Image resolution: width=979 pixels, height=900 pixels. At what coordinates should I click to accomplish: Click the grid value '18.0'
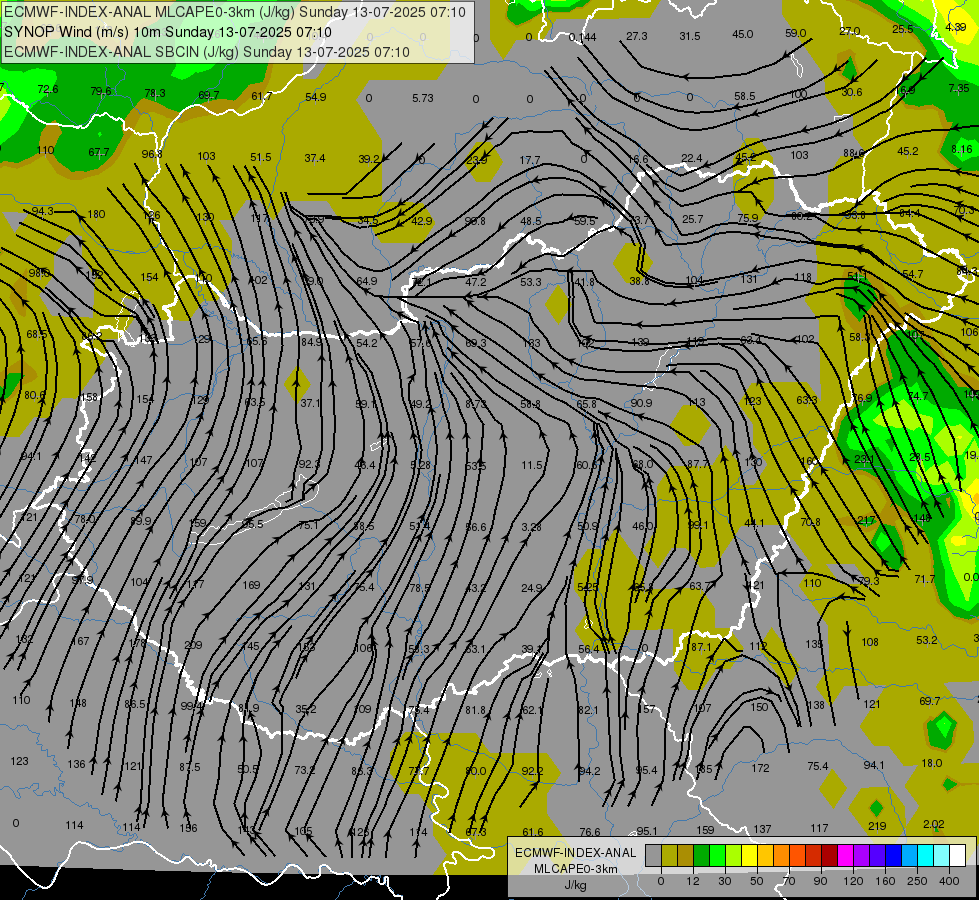tap(932, 763)
